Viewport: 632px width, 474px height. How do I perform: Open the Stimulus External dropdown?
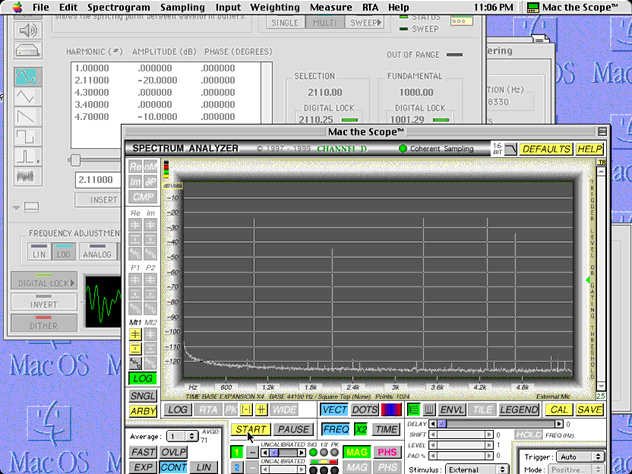click(x=476, y=470)
